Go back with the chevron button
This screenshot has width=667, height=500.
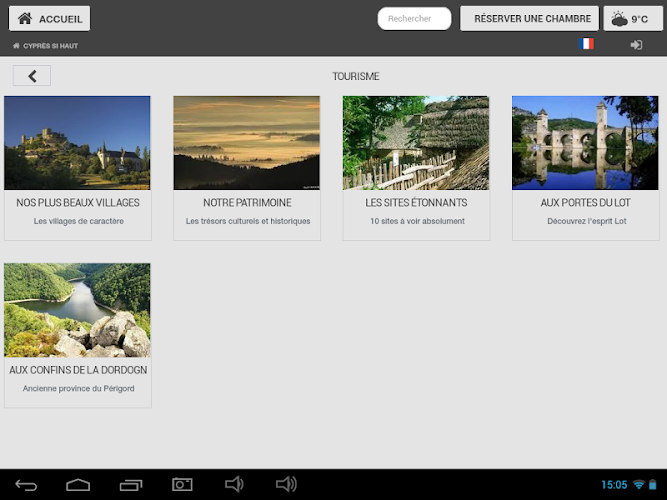click(32, 76)
